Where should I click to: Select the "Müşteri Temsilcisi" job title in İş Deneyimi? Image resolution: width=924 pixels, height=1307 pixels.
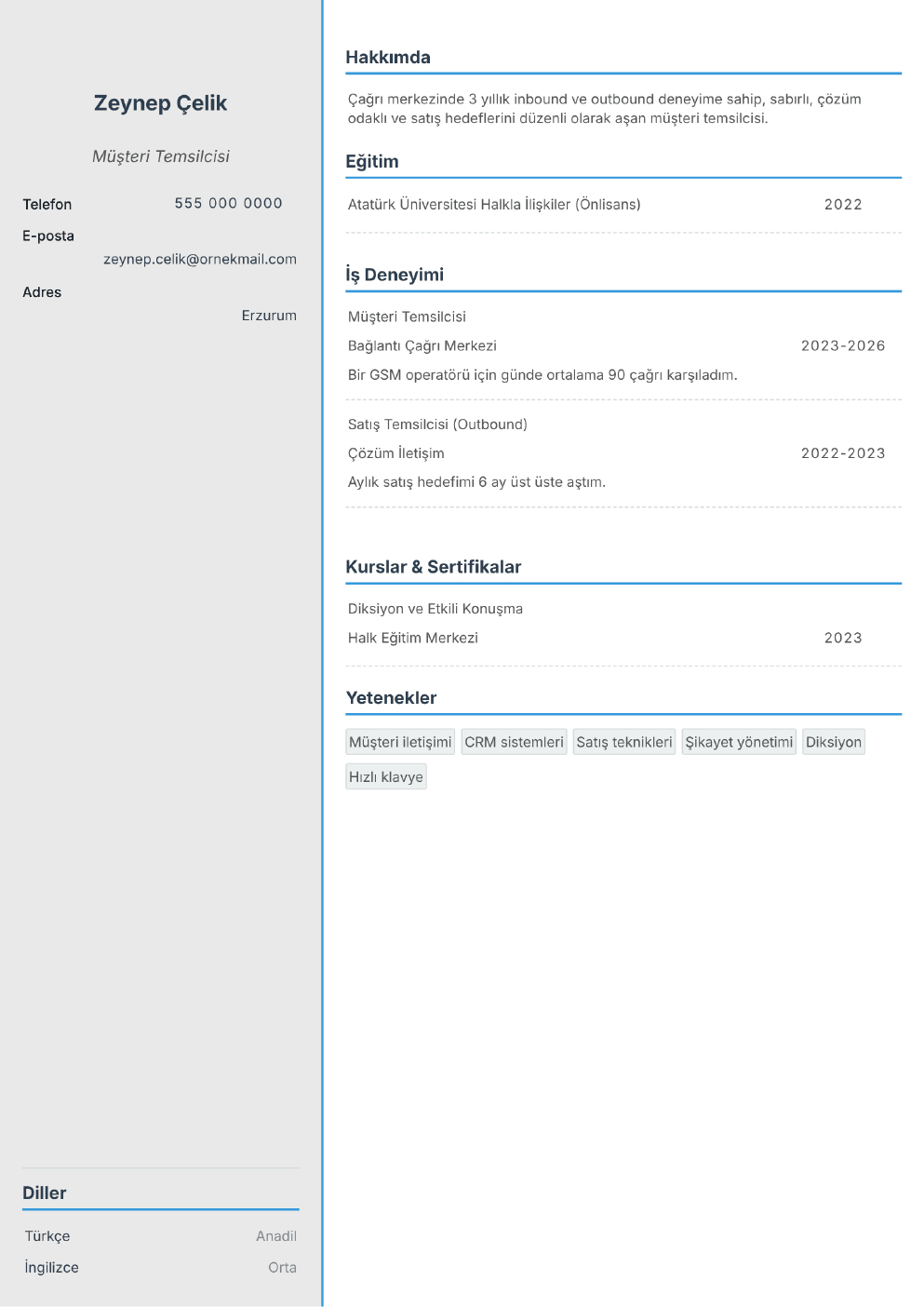point(407,317)
